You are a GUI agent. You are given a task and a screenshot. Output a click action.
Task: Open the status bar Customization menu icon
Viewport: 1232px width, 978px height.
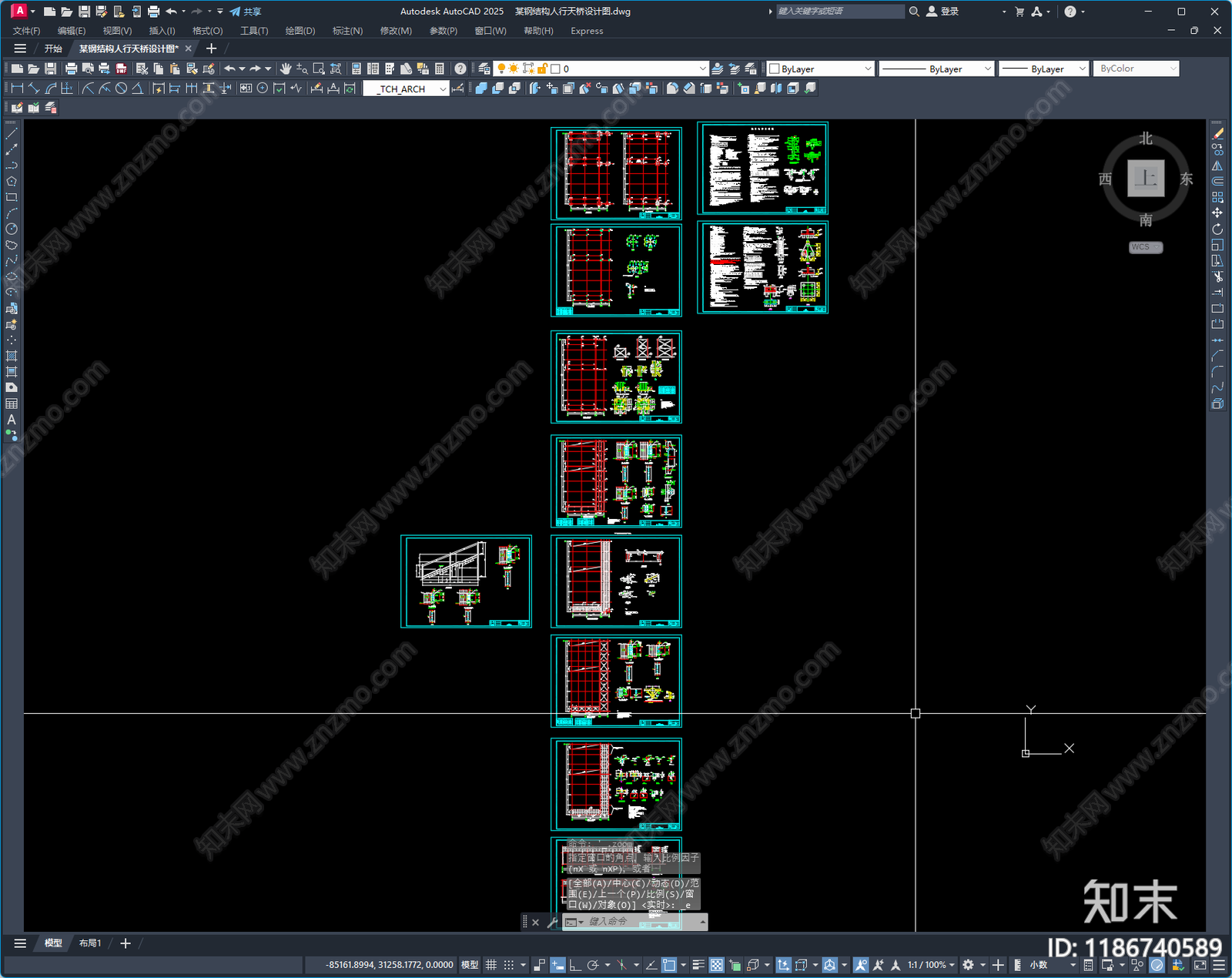[x=1219, y=965]
